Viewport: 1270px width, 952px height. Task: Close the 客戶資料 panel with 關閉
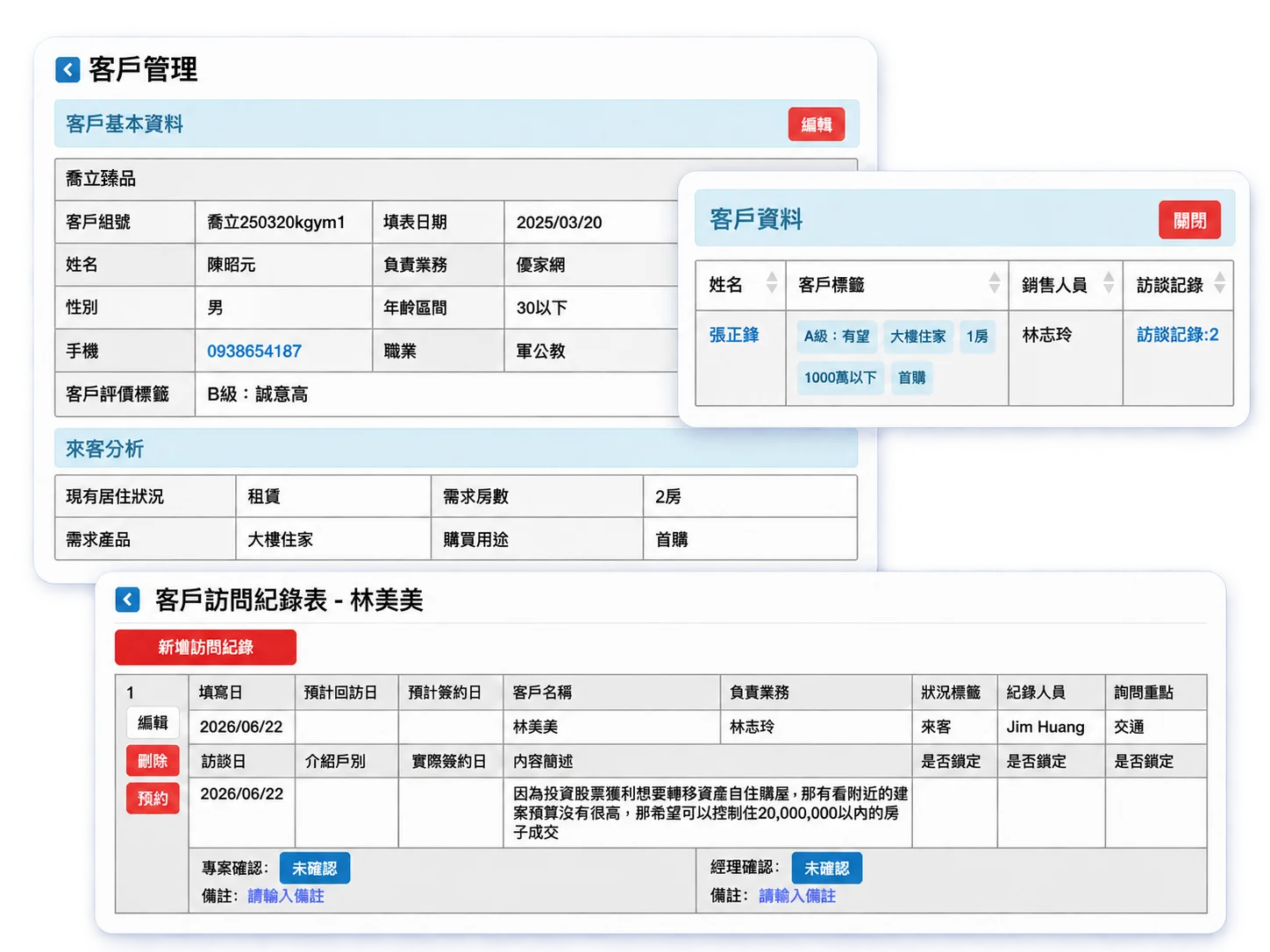(1189, 220)
